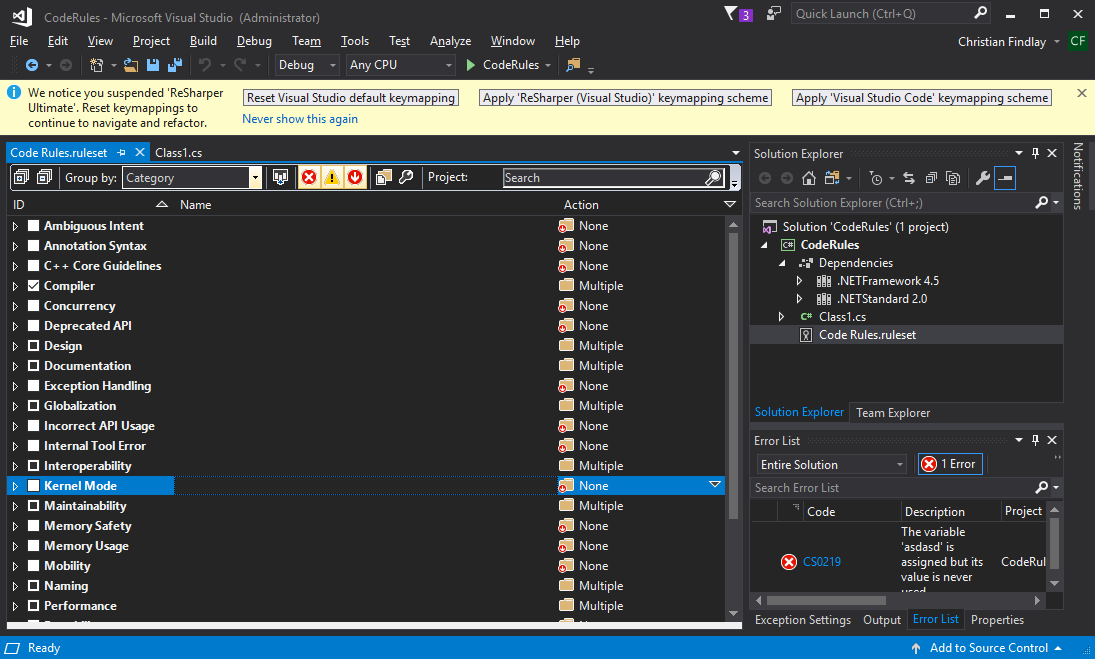Open the Debug configuration dropdown
The height and width of the screenshot is (659, 1095).
click(x=306, y=65)
